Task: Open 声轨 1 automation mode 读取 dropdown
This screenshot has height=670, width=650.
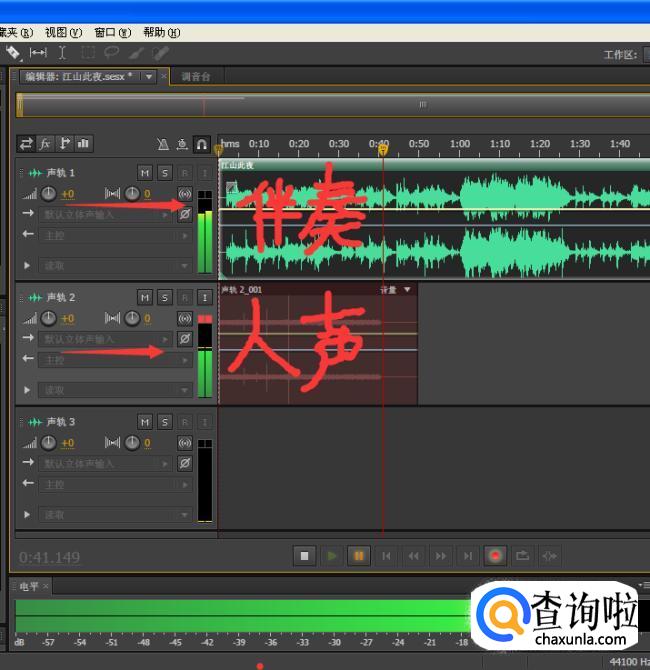Action: [115, 265]
